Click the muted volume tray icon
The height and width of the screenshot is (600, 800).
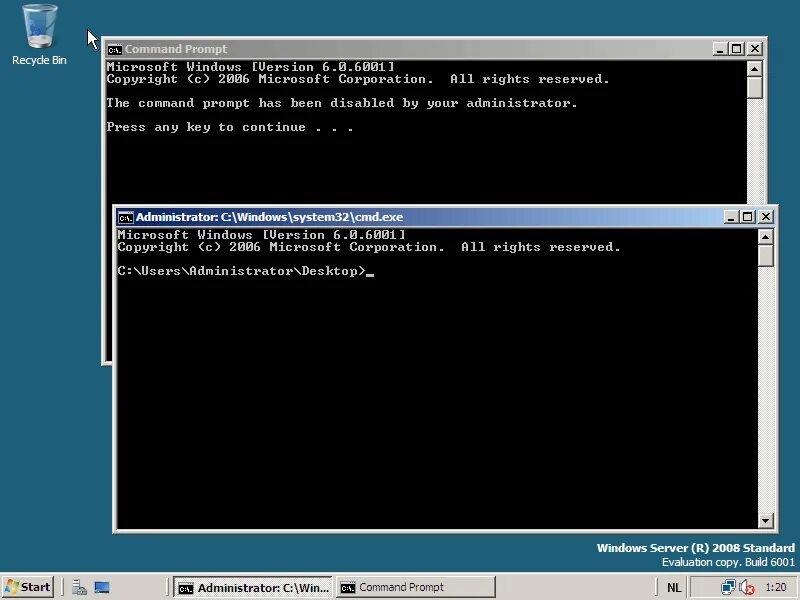(746, 588)
